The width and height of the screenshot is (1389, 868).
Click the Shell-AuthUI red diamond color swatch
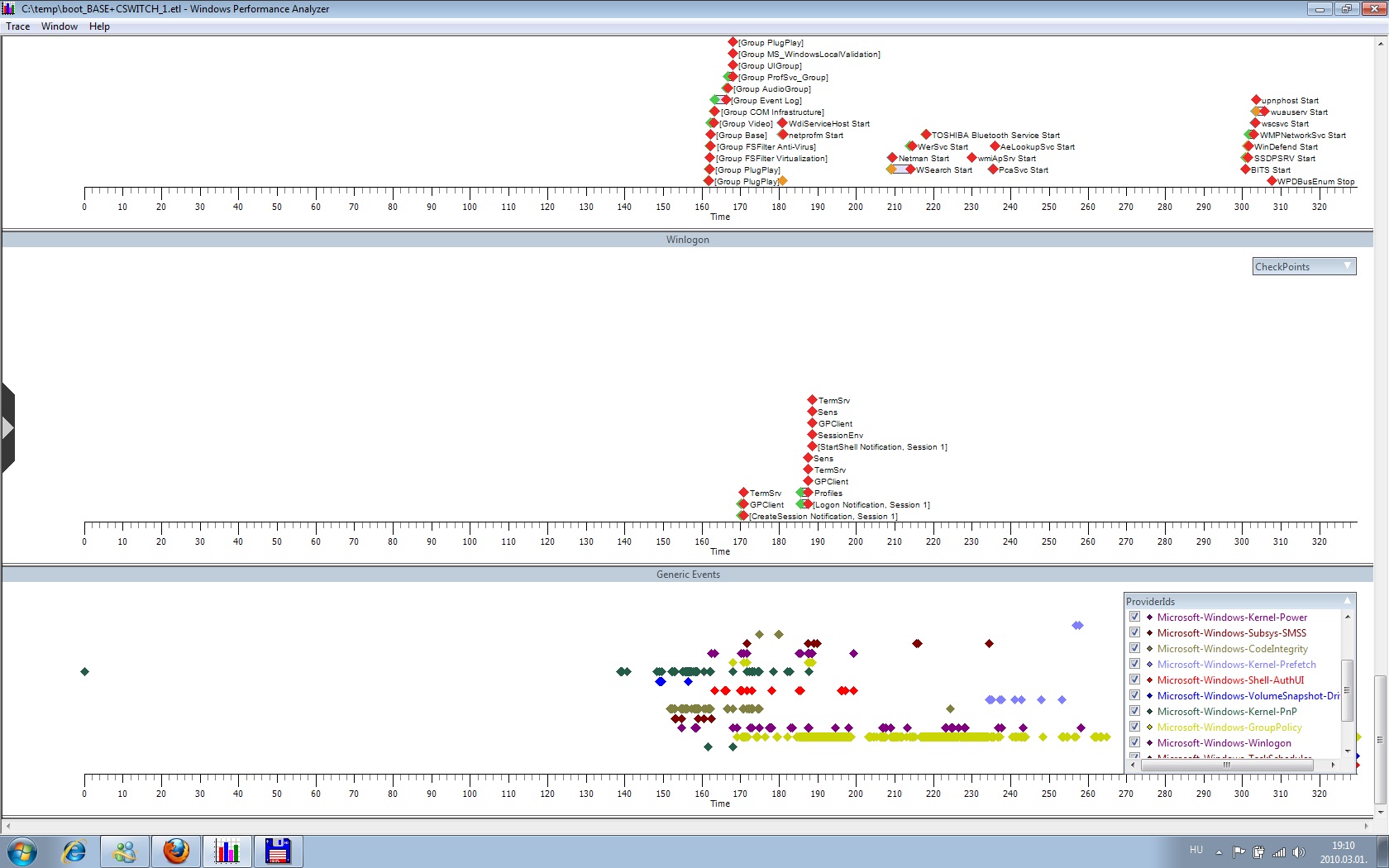pyautogui.click(x=1149, y=680)
